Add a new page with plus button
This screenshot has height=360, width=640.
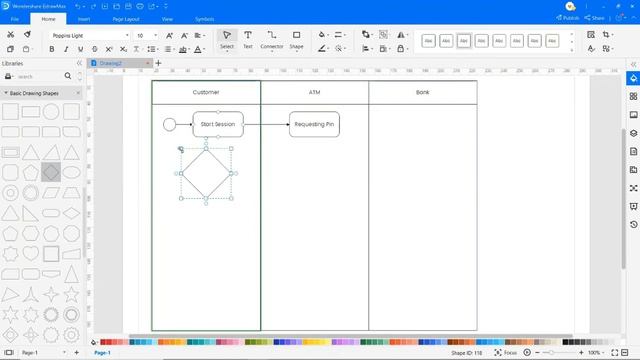pos(76,352)
